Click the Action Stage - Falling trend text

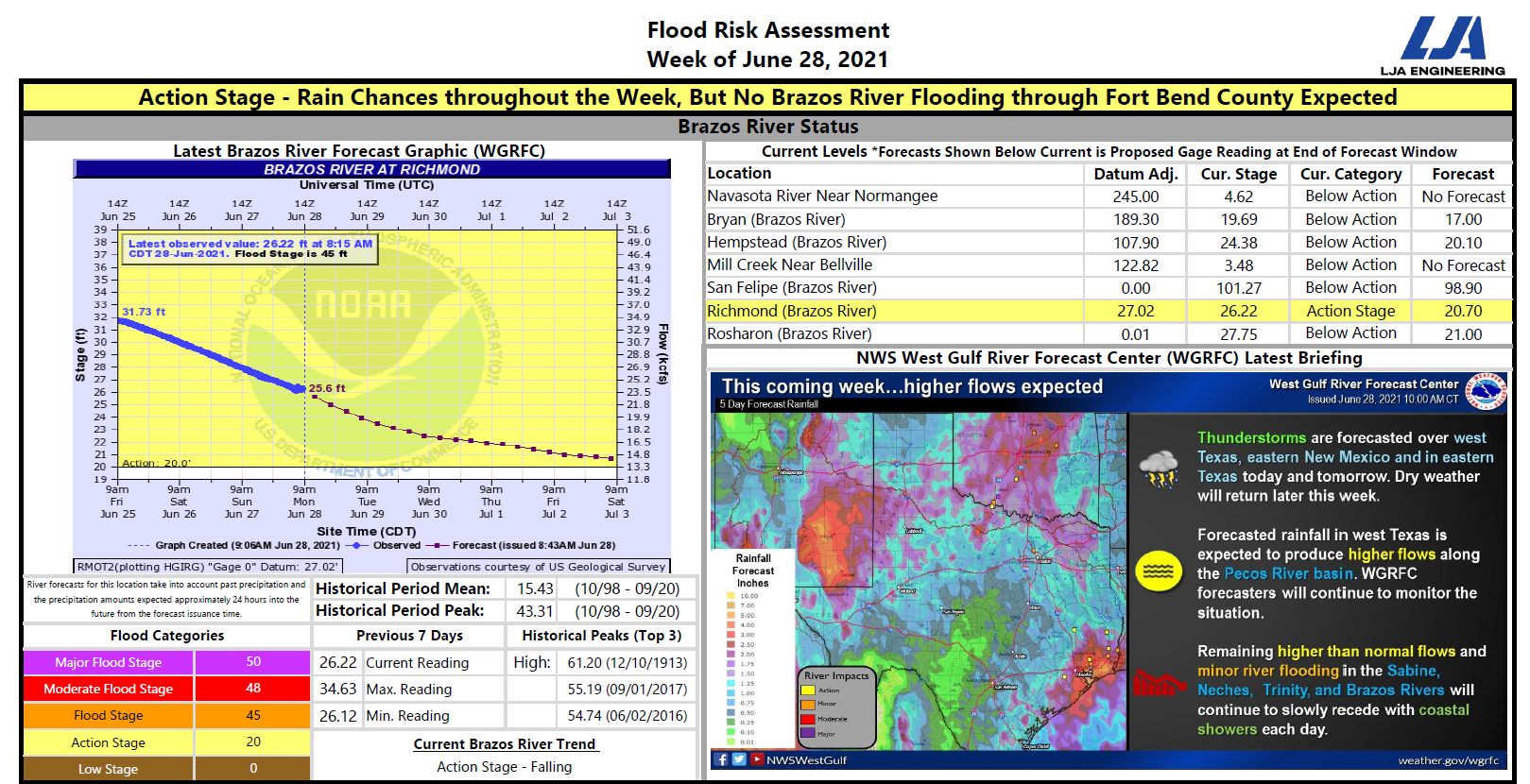click(x=505, y=767)
